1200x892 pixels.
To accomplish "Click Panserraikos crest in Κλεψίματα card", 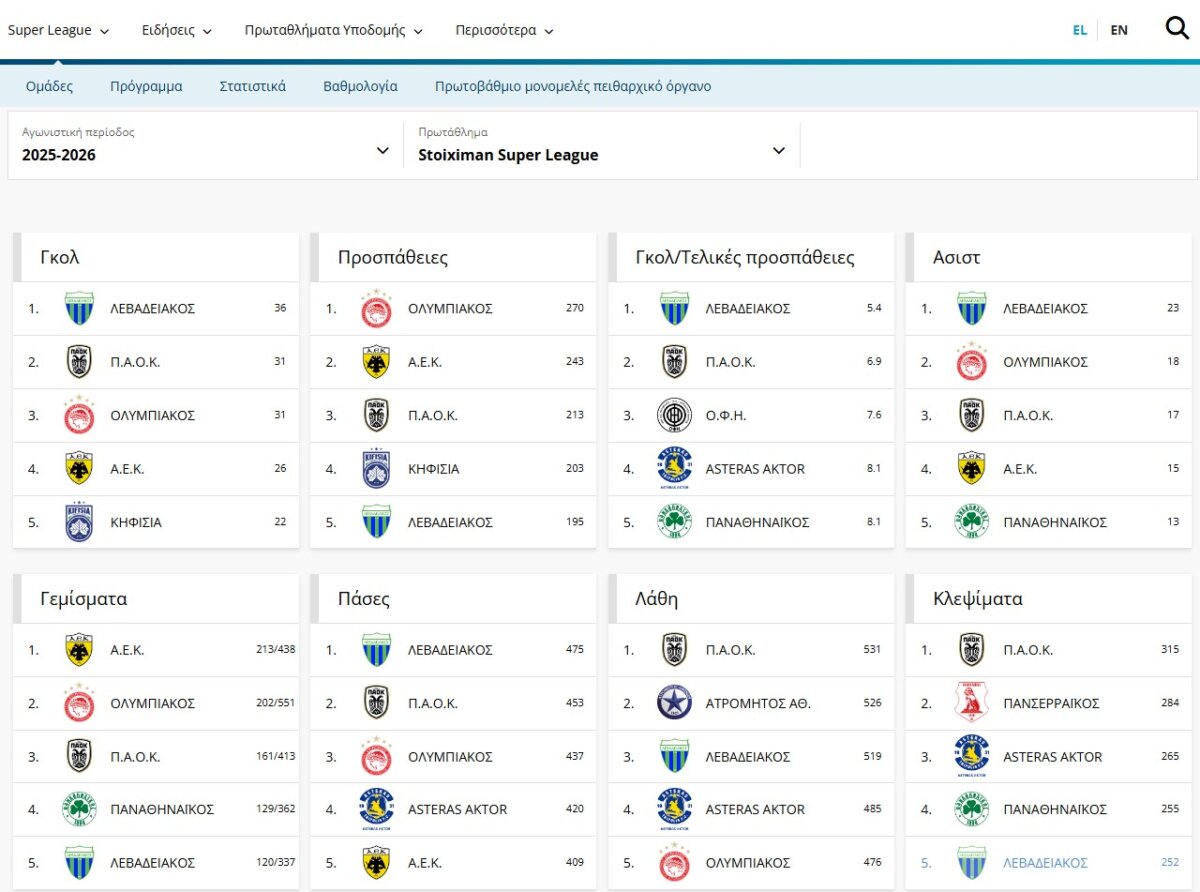I will (971, 703).
